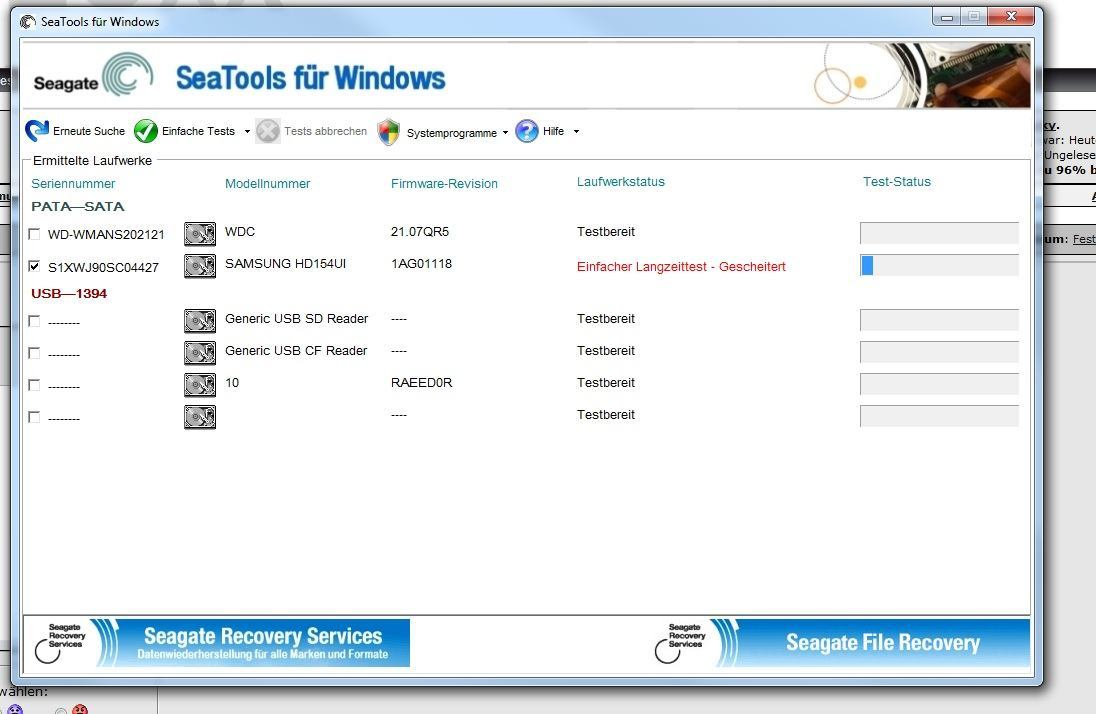Screen dimensions: 1096x714
Task: Open the Hilfe menu
Action: pyautogui.click(x=554, y=131)
